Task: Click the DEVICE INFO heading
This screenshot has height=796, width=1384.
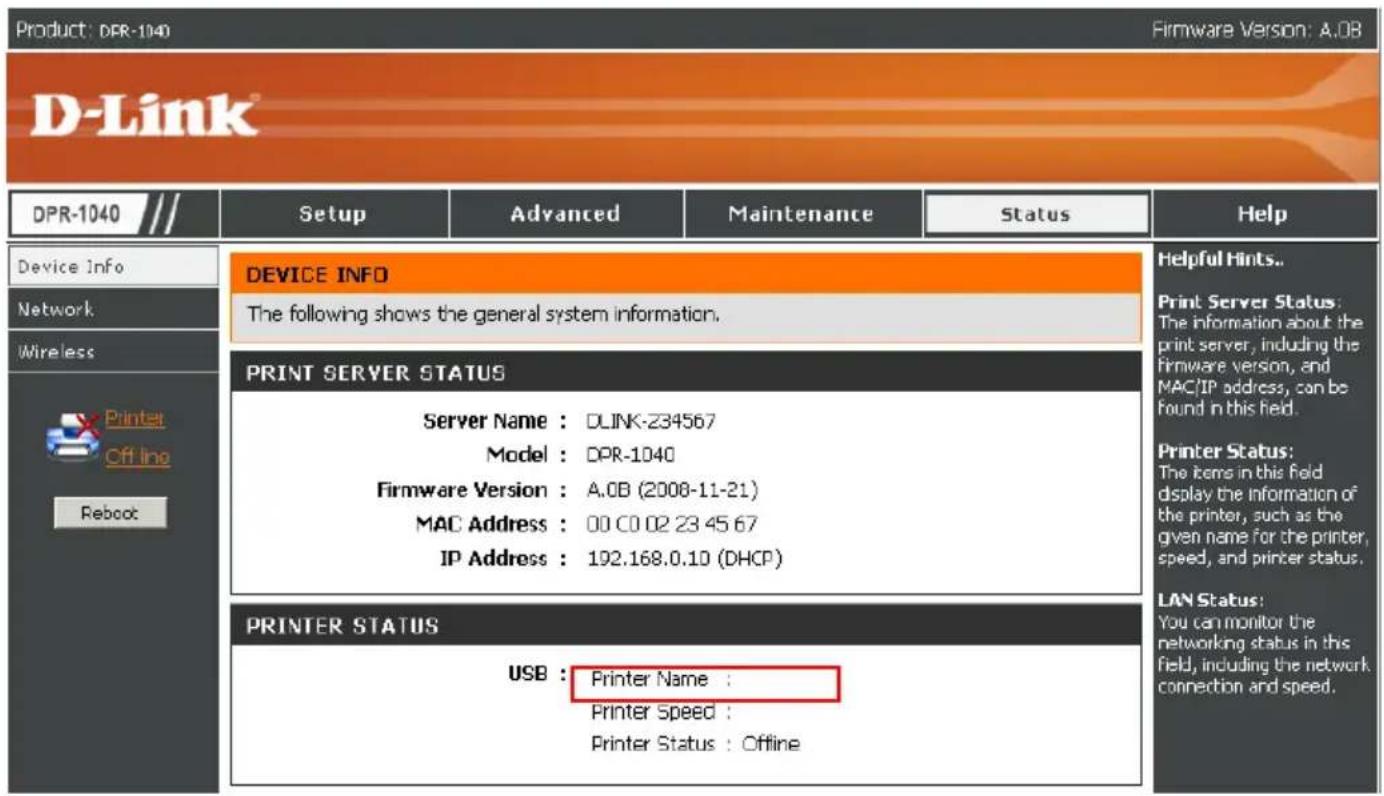Action: point(317,274)
